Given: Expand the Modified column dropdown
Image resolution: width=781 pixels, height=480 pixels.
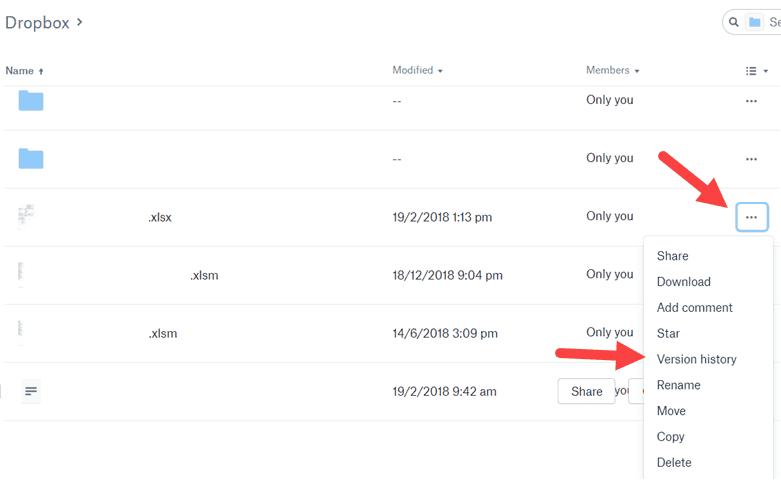Looking at the screenshot, I should point(417,71).
